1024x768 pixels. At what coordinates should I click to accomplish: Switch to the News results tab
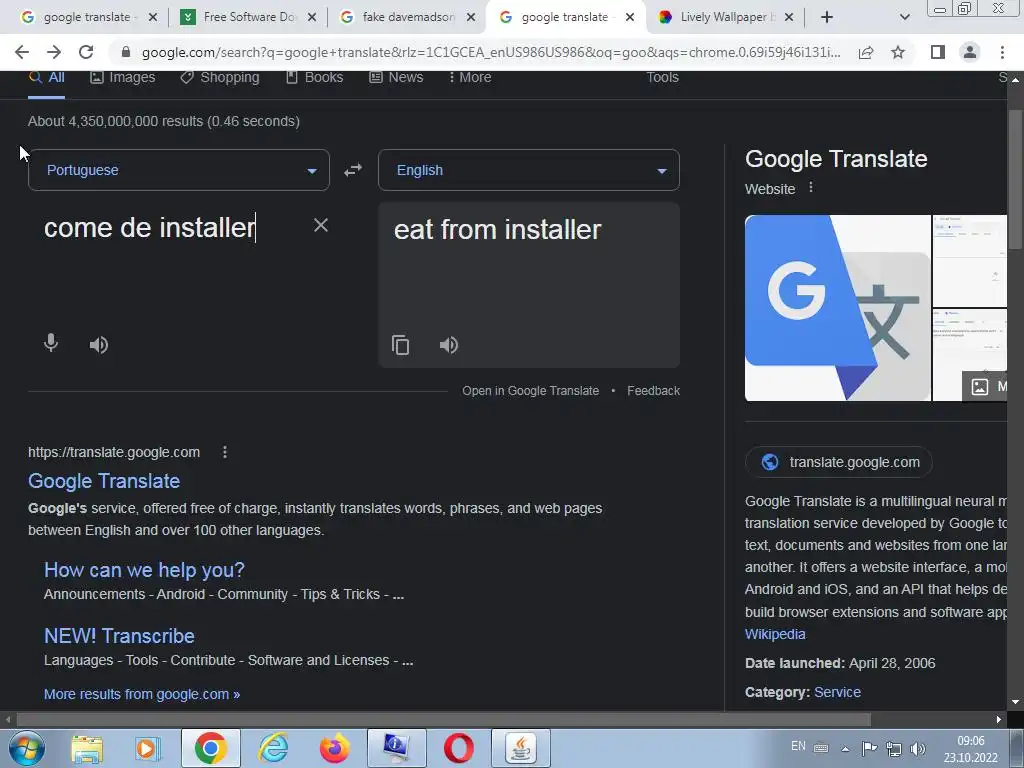tap(396, 77)
